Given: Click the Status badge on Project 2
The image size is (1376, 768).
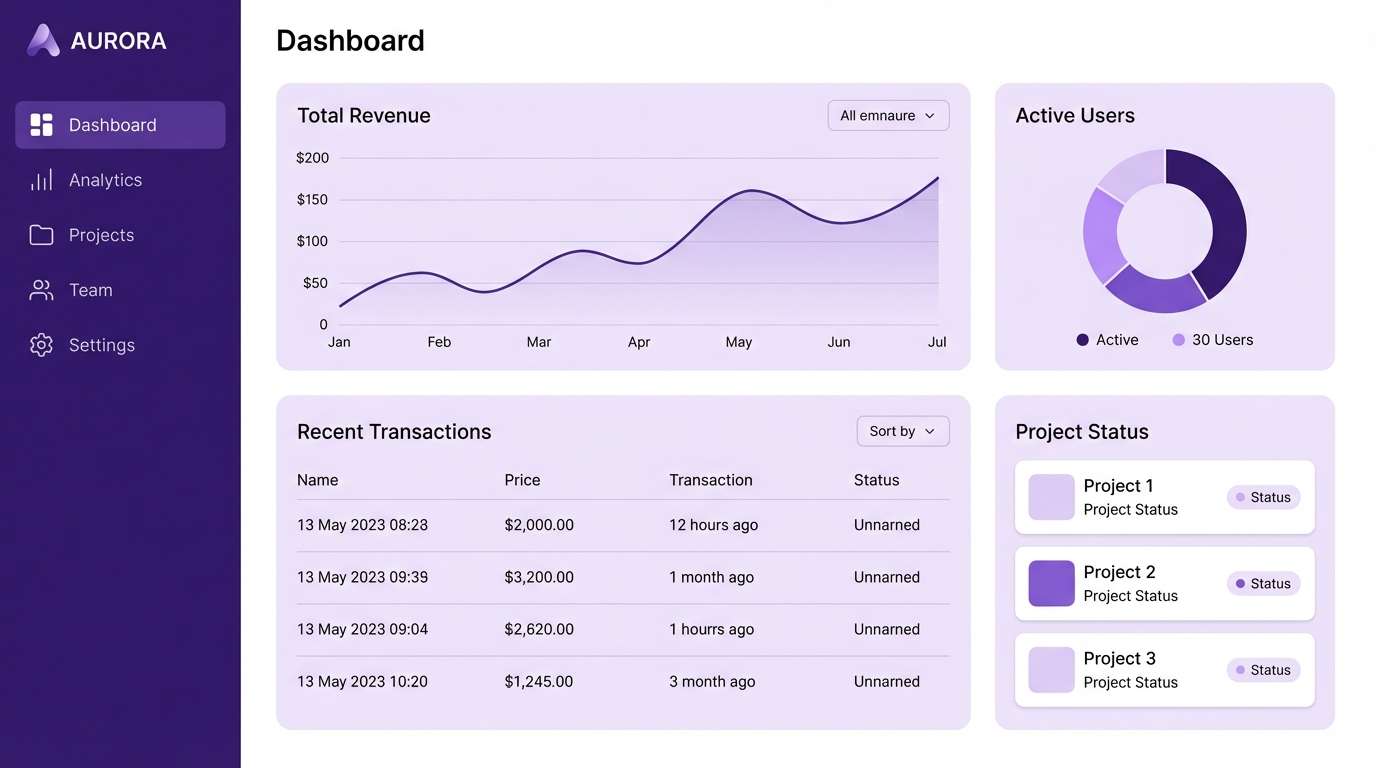Looking at the screenshot, I should [1262, 583].
